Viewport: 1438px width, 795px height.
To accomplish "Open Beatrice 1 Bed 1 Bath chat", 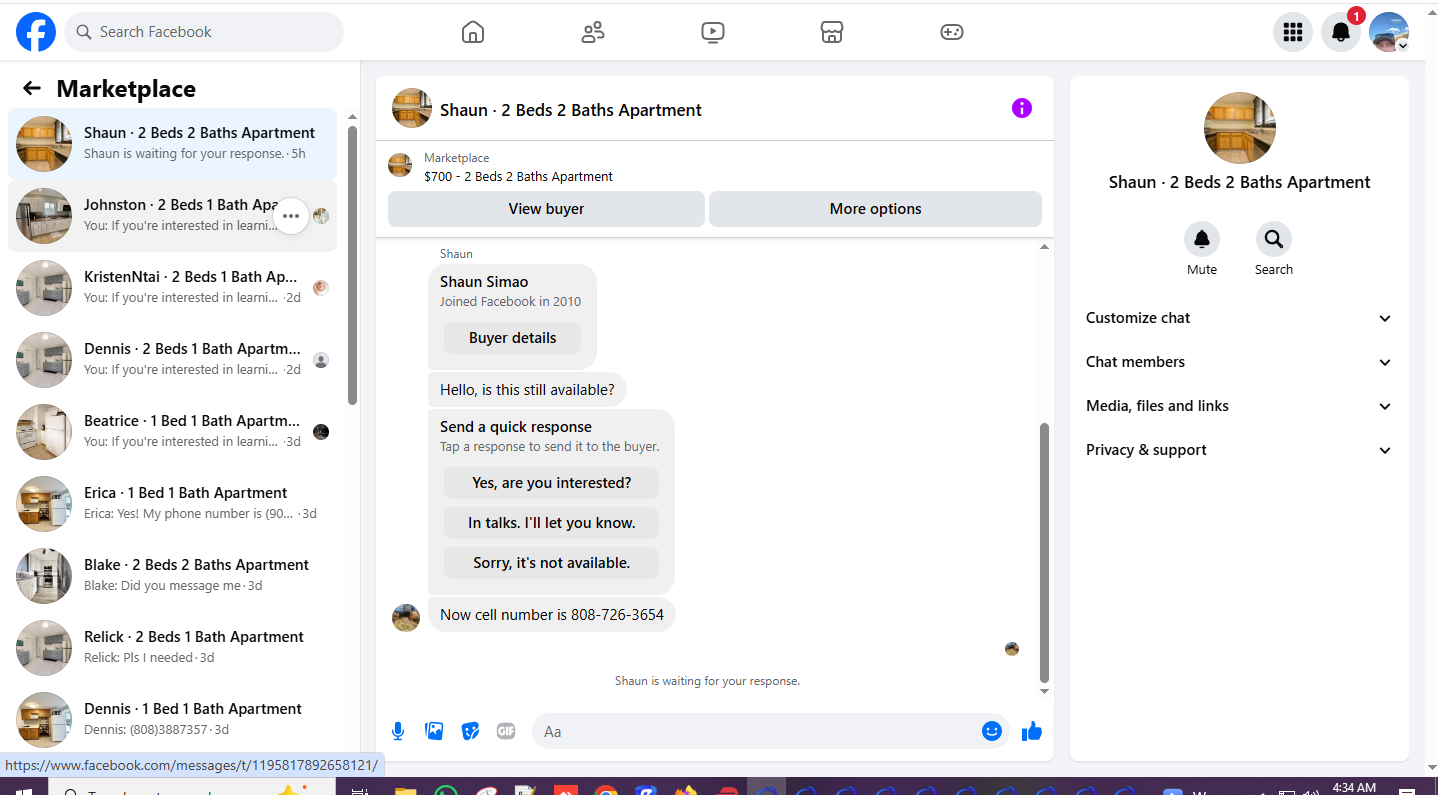I will coord(172,432).
